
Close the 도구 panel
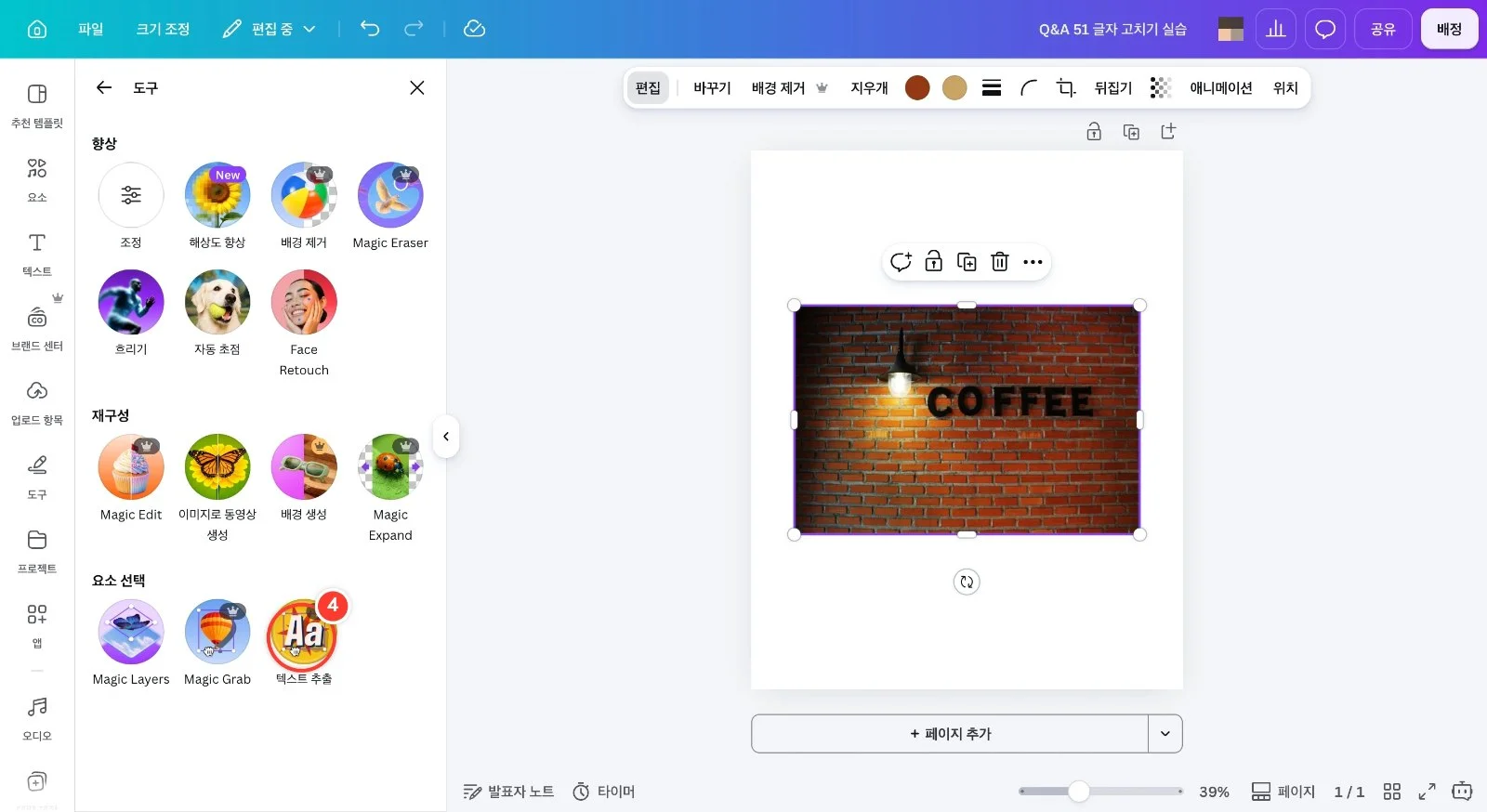pyautogui.click(x=417, y=87)
